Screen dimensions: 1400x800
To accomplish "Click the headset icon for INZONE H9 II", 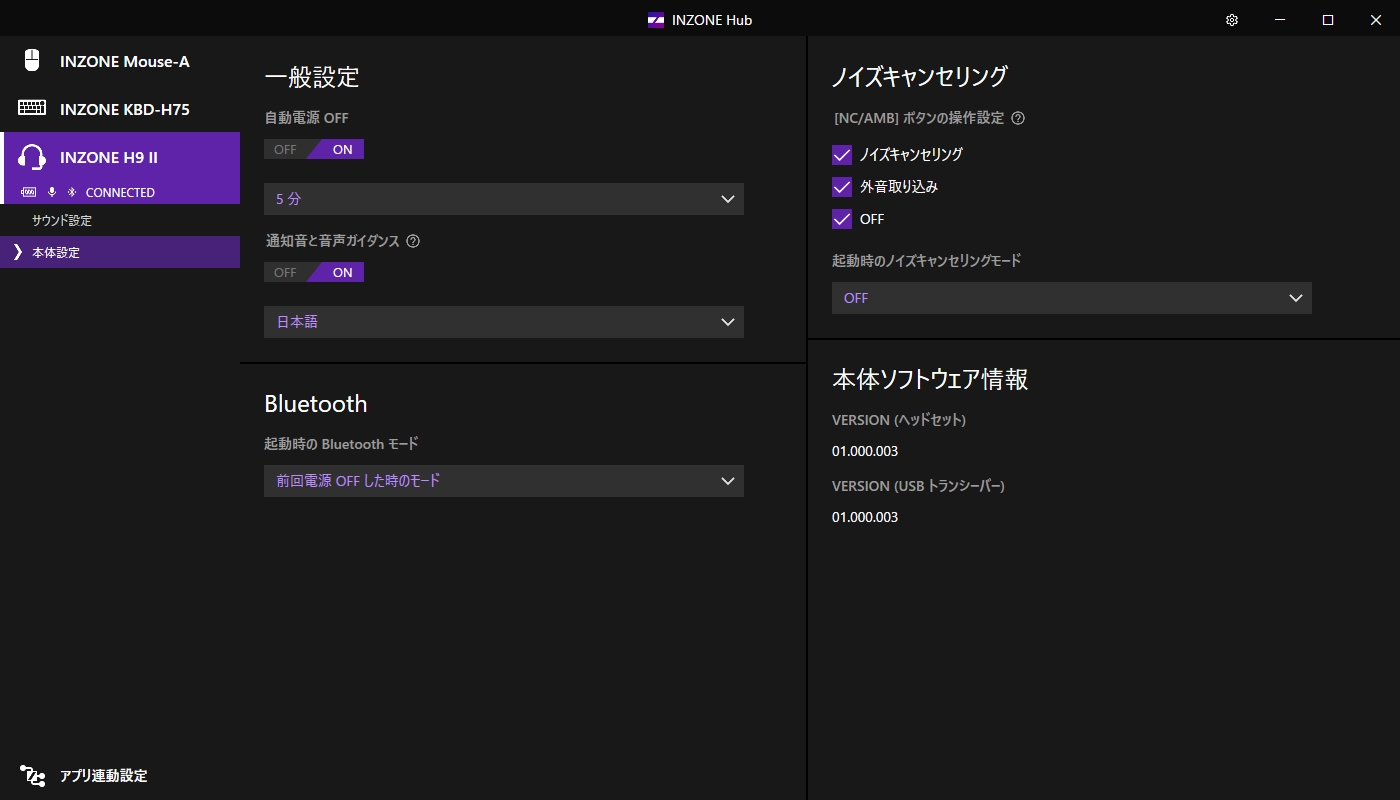I will point(32,157).
